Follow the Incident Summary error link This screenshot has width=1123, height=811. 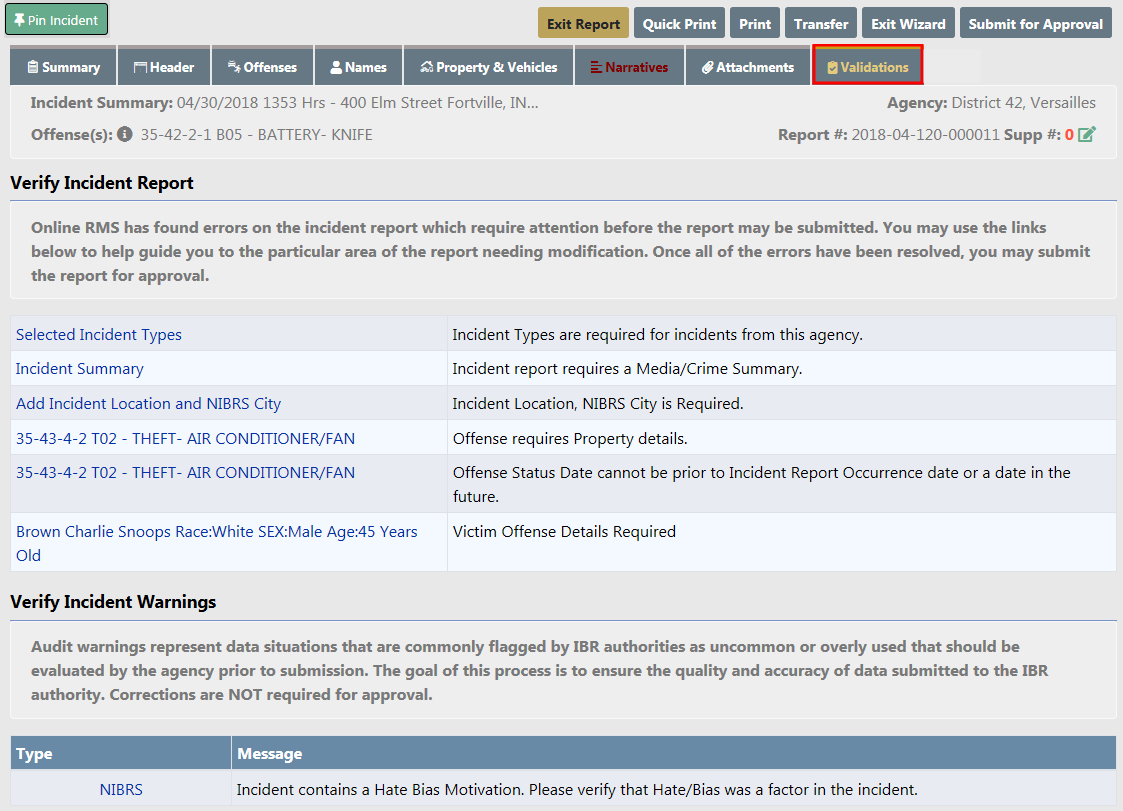click(80, 369)
